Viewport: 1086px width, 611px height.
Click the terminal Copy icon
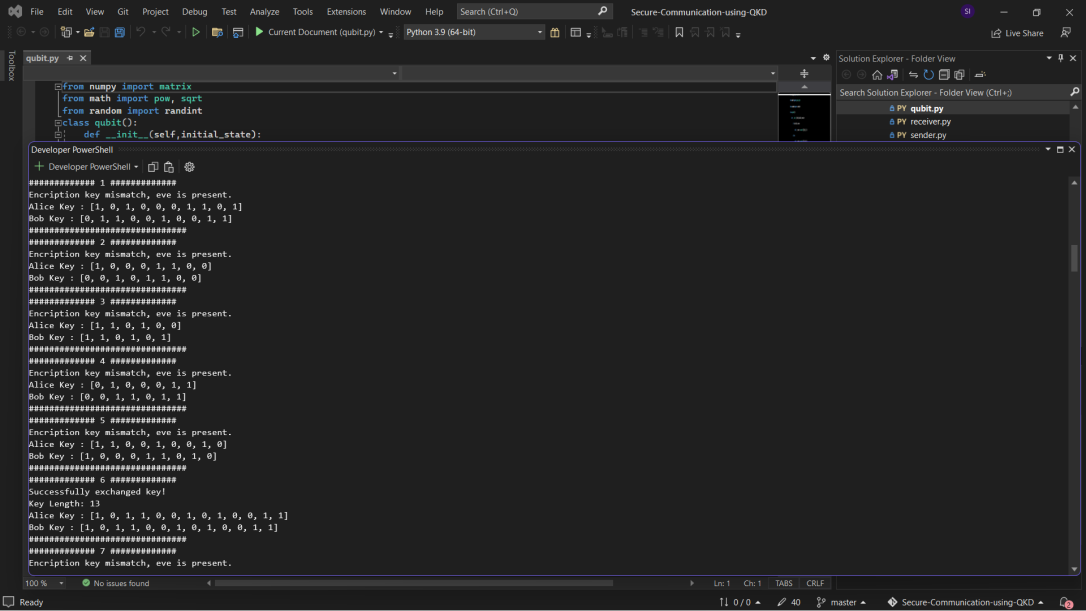(x=153, y=167)
